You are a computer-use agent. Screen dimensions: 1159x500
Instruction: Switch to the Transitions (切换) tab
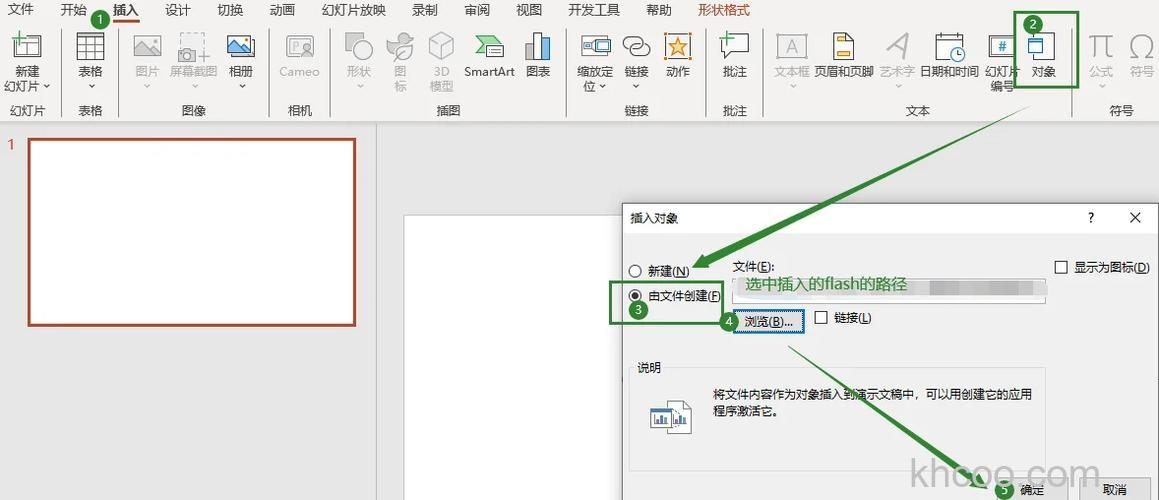[230, 10]
